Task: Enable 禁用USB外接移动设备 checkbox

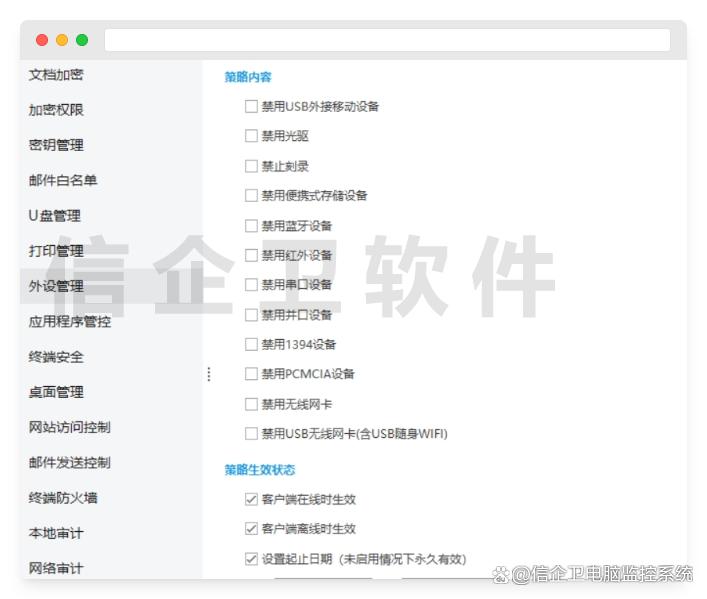Action: tap(251, 106)
